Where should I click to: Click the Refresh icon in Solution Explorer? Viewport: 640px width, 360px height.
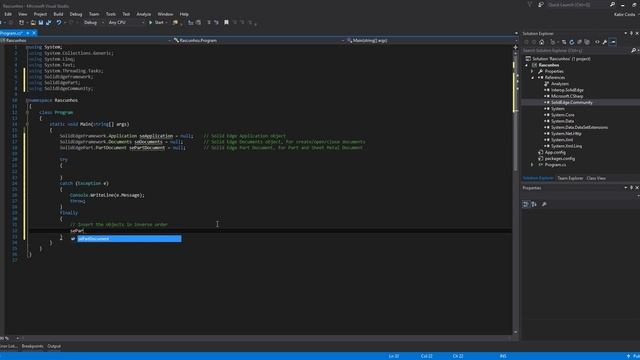571,42
